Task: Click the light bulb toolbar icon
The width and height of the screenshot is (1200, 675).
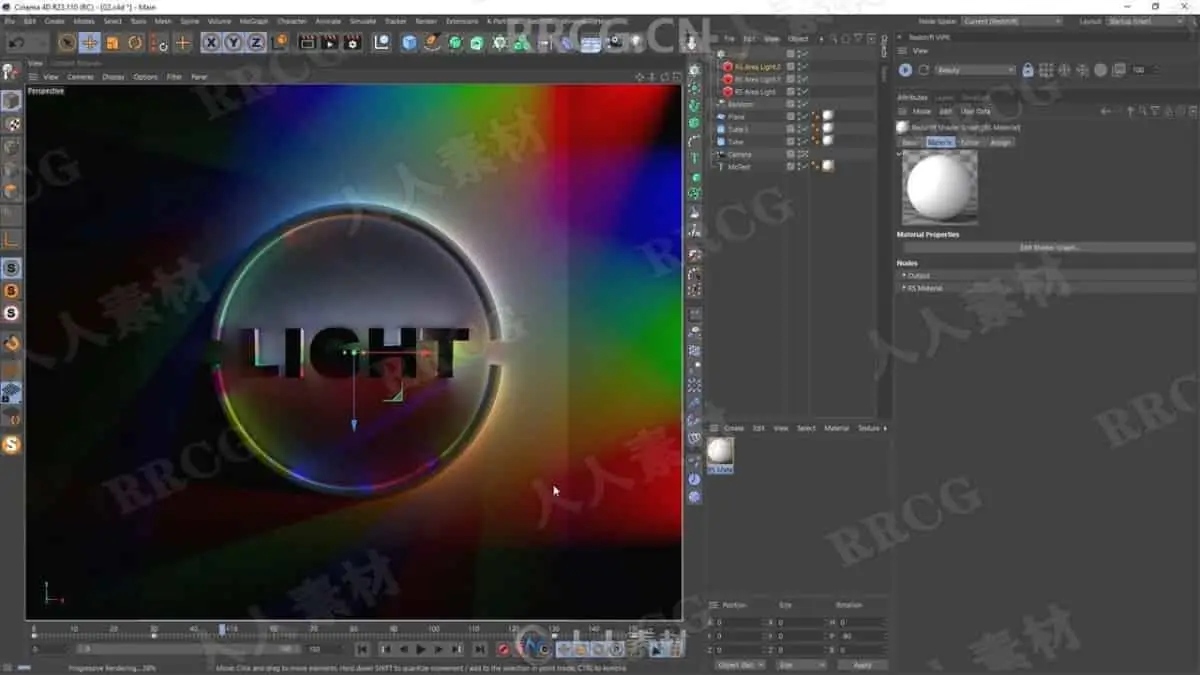Action: 635,43
